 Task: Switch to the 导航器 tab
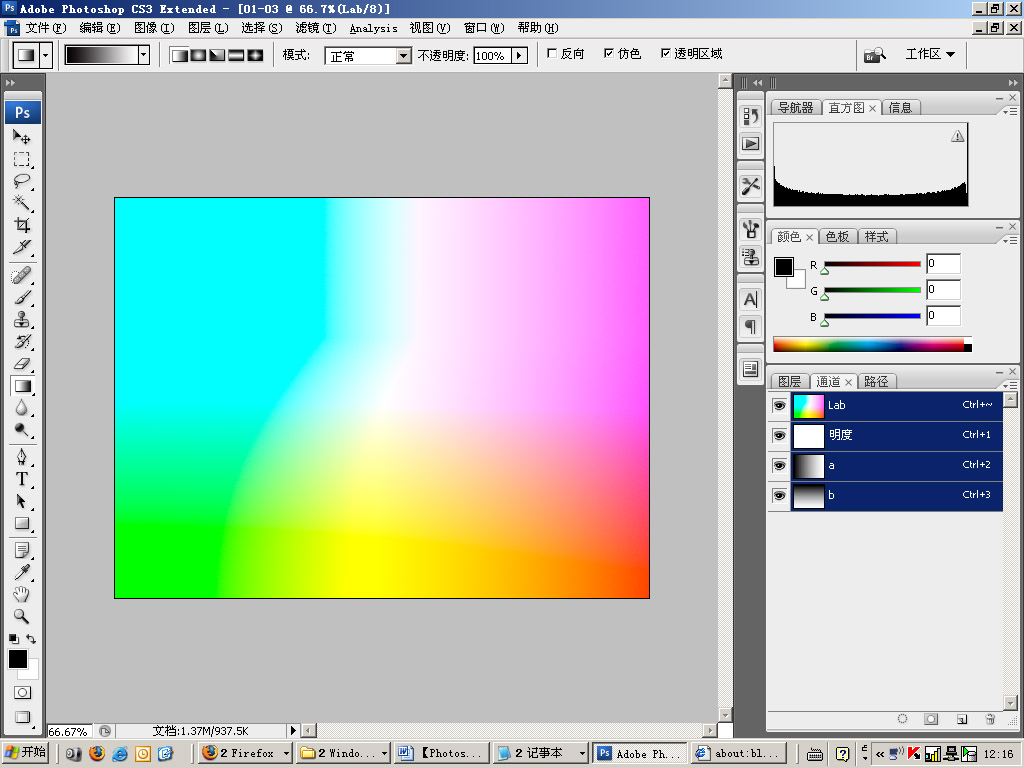click(795, 108)
